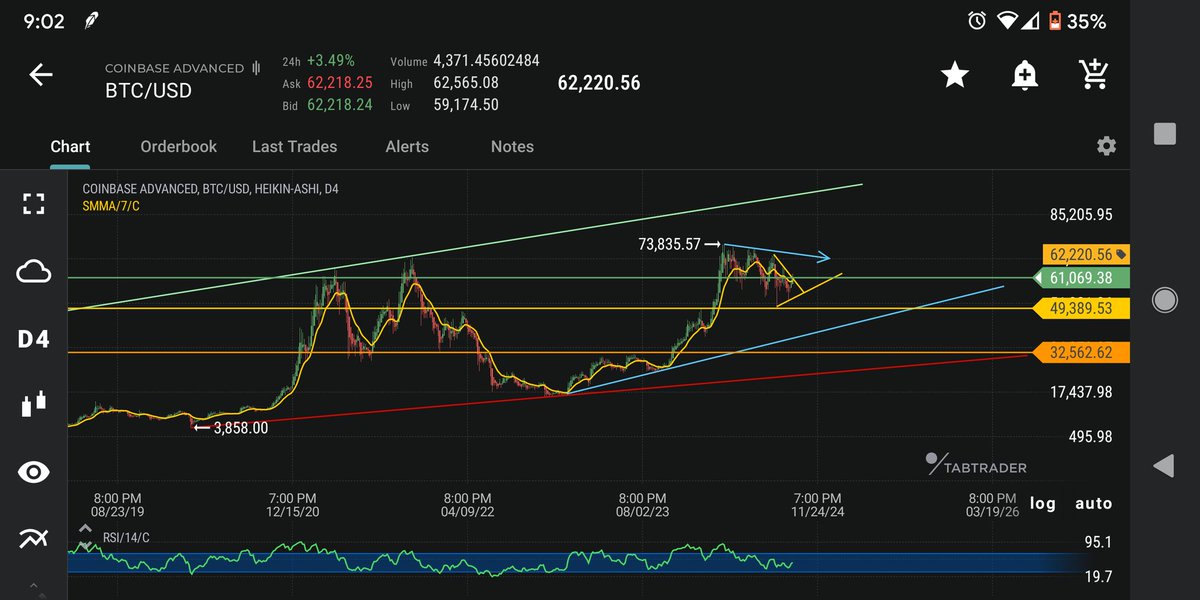
Task: Toggle the auto scale option
Action: click(1095, 503)
